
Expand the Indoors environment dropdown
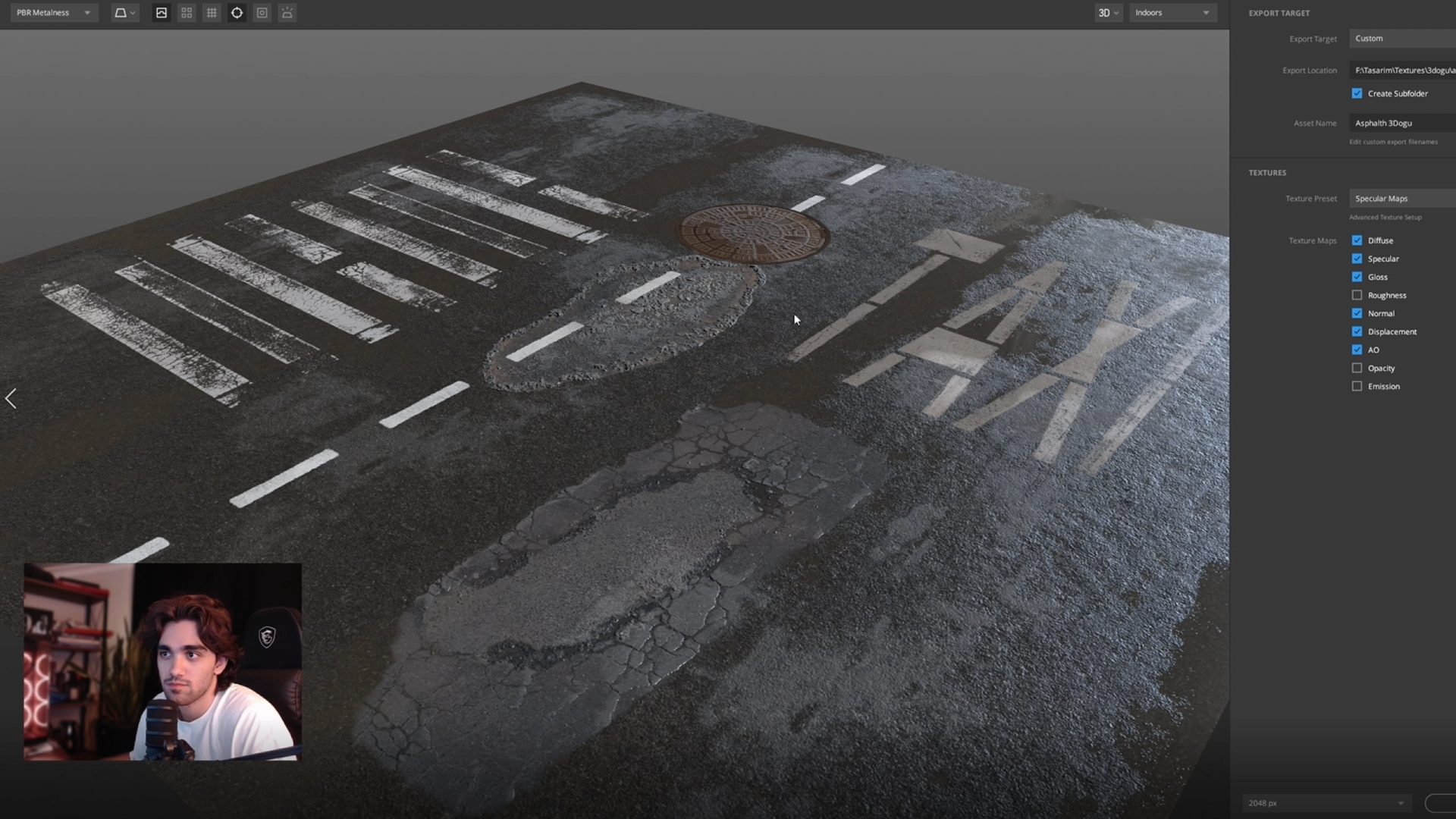pos(1172,13)
